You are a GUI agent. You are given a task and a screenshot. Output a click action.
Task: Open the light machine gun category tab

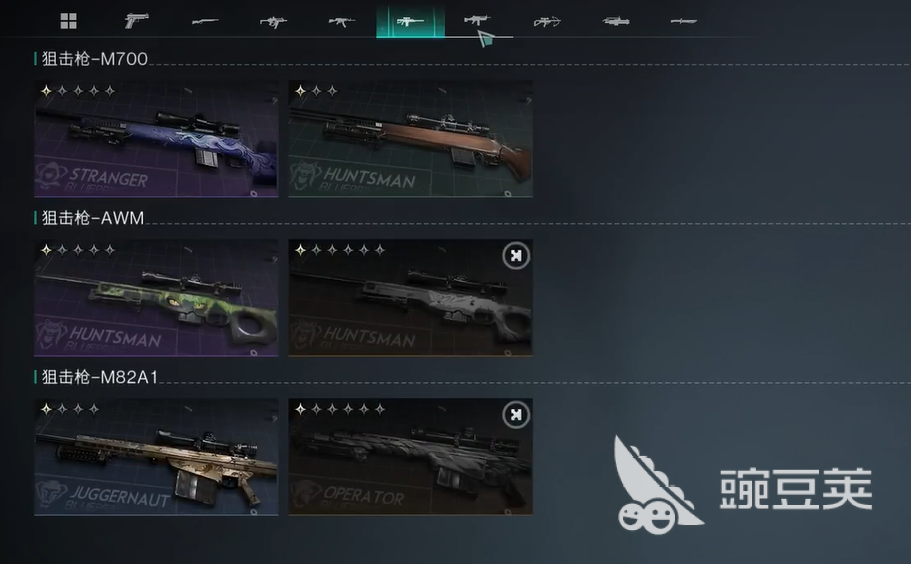coord(478,20)
